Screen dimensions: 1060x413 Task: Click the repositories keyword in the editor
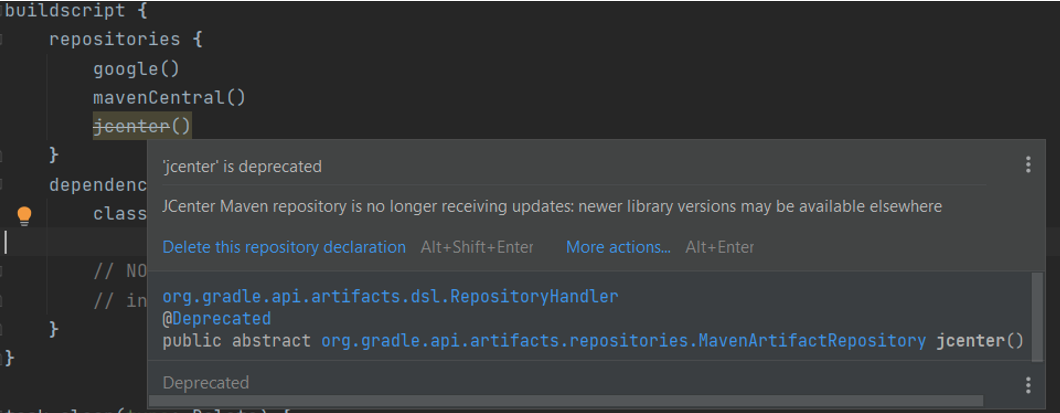coord(115,40)
